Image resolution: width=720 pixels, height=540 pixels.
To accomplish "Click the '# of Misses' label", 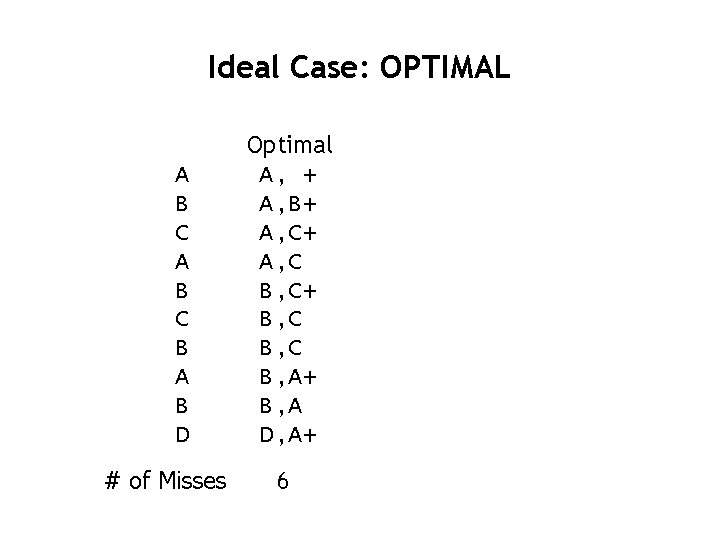I will tap(165, 481).
